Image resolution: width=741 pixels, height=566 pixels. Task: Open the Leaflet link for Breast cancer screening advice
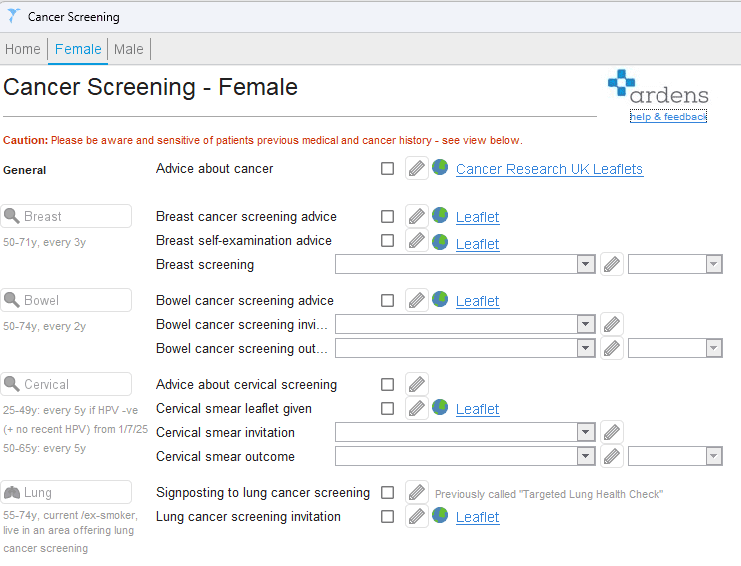(x=477, y=217)
